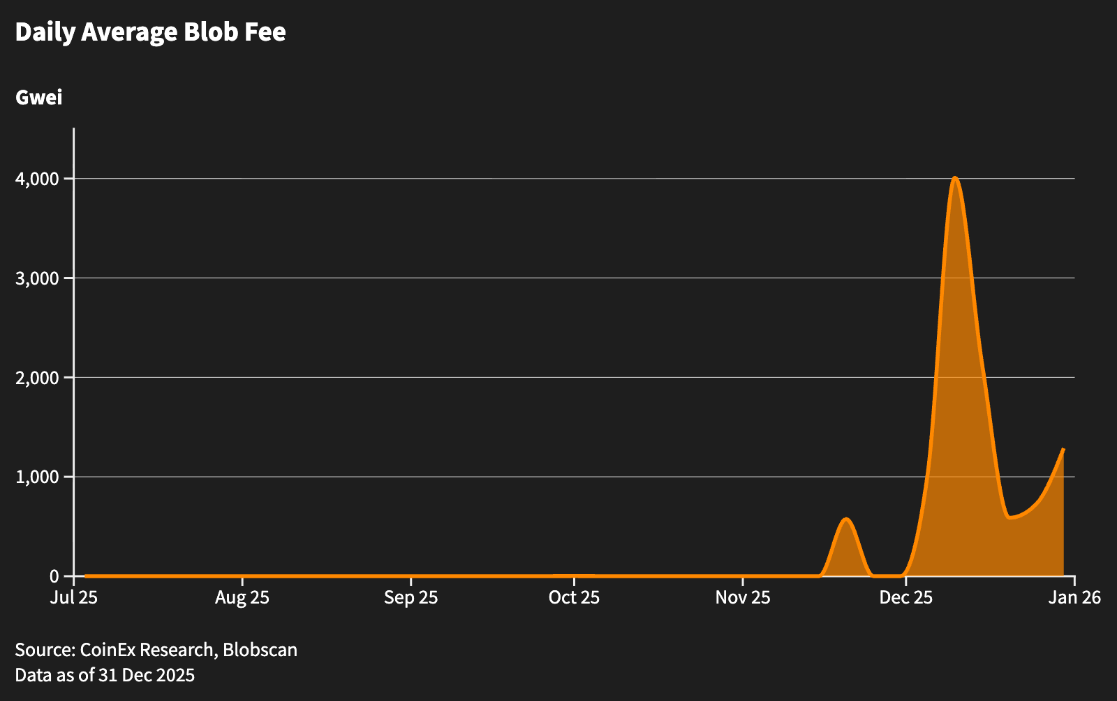Select the Sep 25 x-axis label
Viewport: 1117px width, 701px height.
pyautogui.click(x=411, y=599)
